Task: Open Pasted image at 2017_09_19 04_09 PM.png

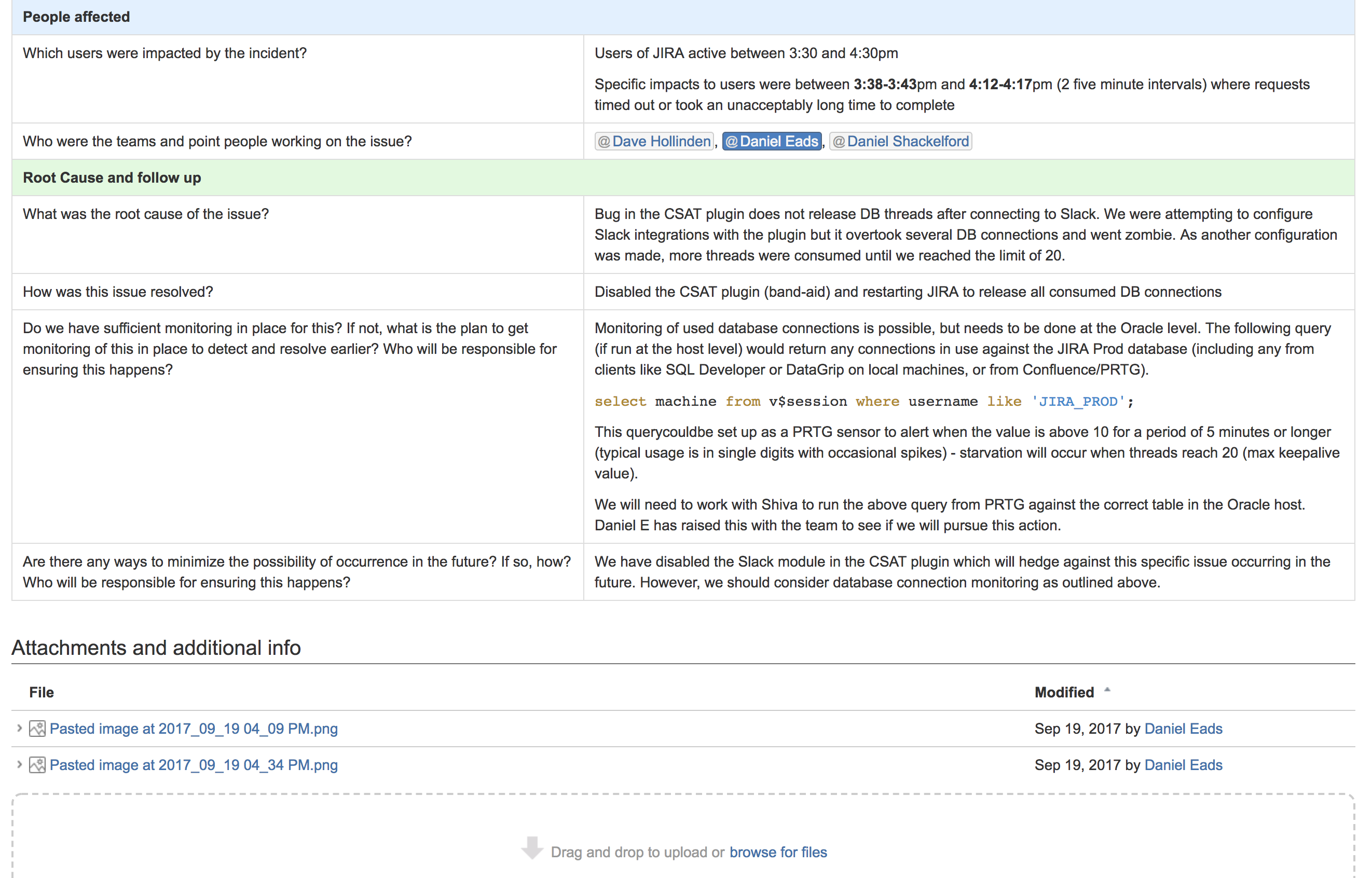Action: [194, 729]
